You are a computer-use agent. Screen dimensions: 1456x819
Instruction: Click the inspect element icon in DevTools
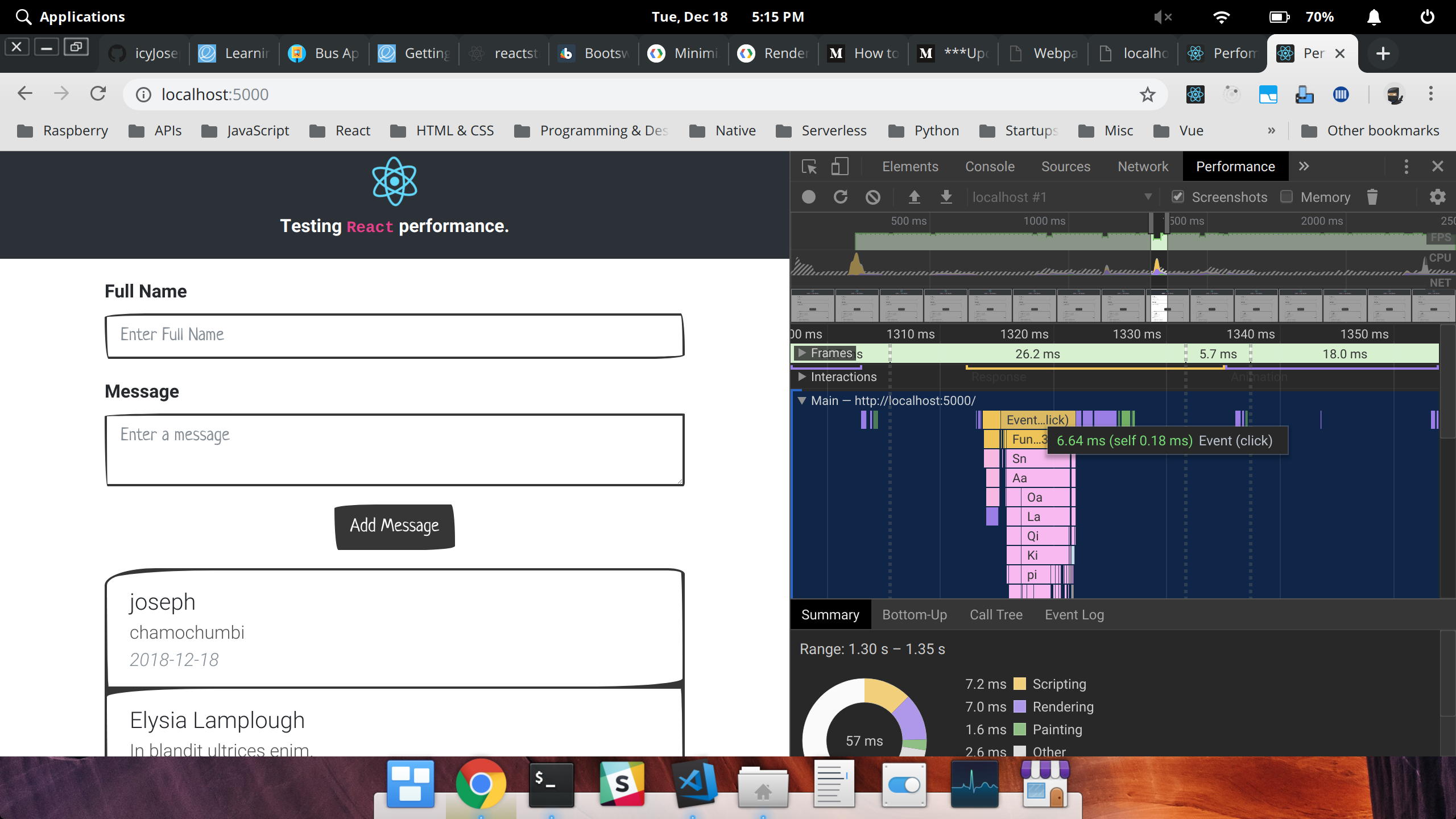click(809, 166)
